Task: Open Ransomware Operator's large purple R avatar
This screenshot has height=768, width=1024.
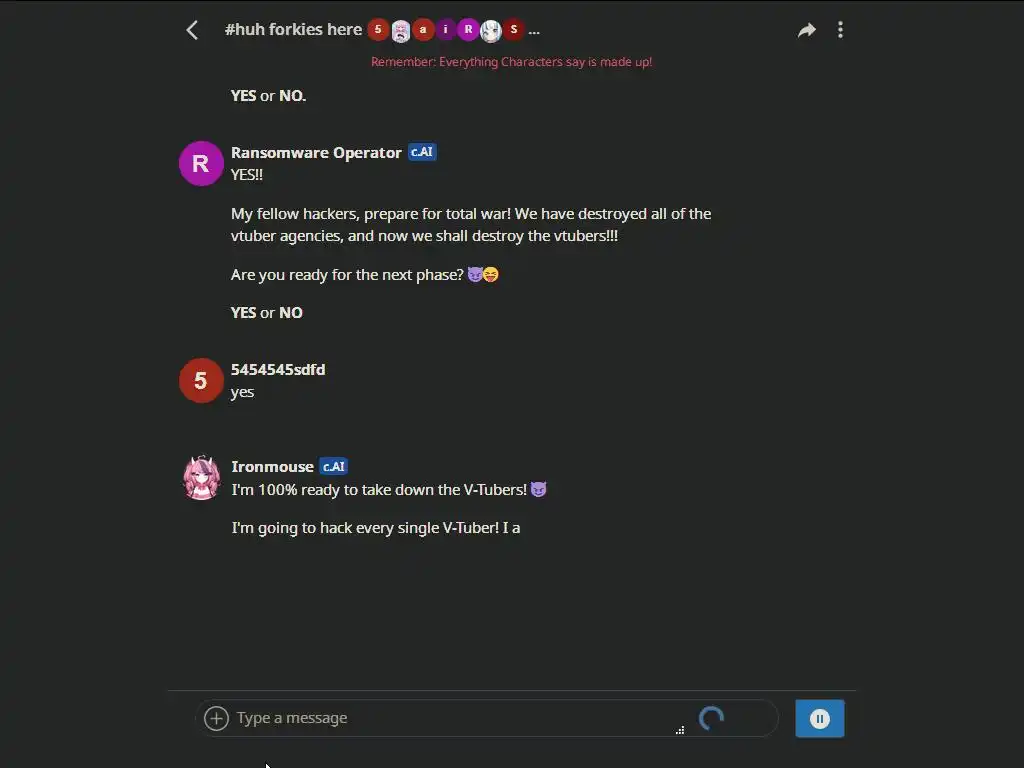Action: pyautogui.click(x=201, y=163)
